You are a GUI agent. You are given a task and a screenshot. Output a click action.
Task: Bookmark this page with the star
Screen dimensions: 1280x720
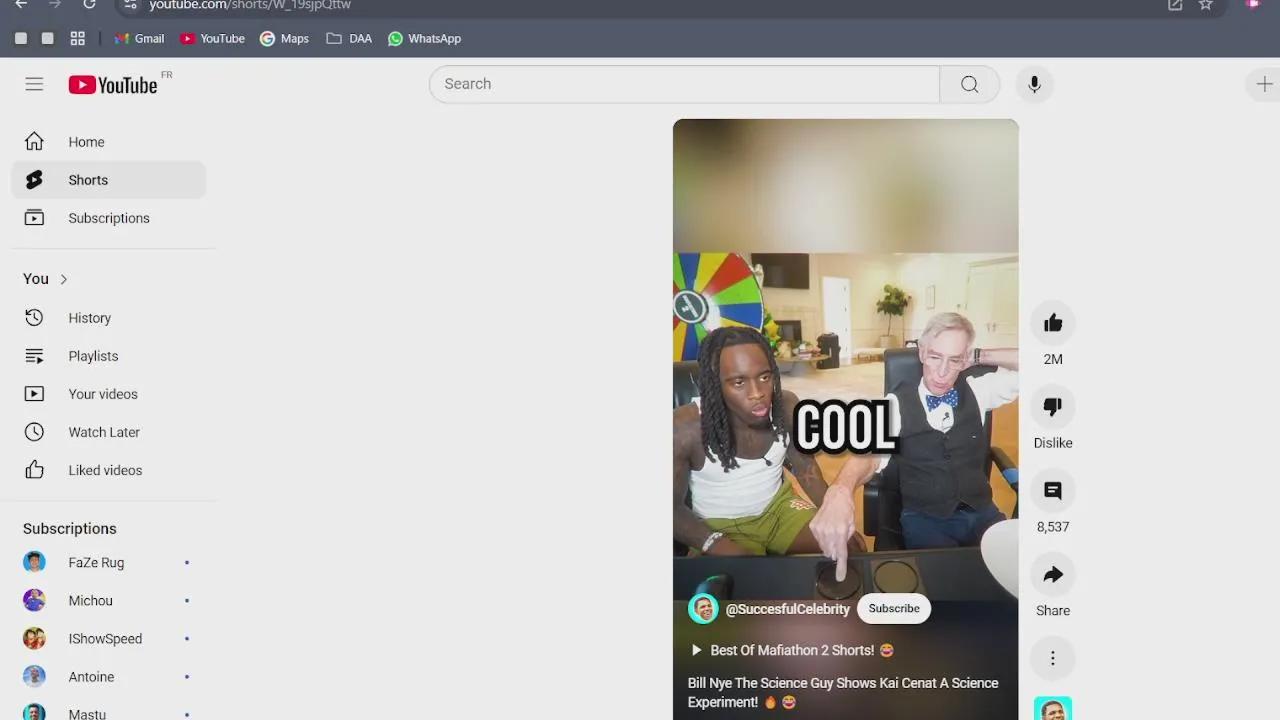click(x=1206, y=5)
